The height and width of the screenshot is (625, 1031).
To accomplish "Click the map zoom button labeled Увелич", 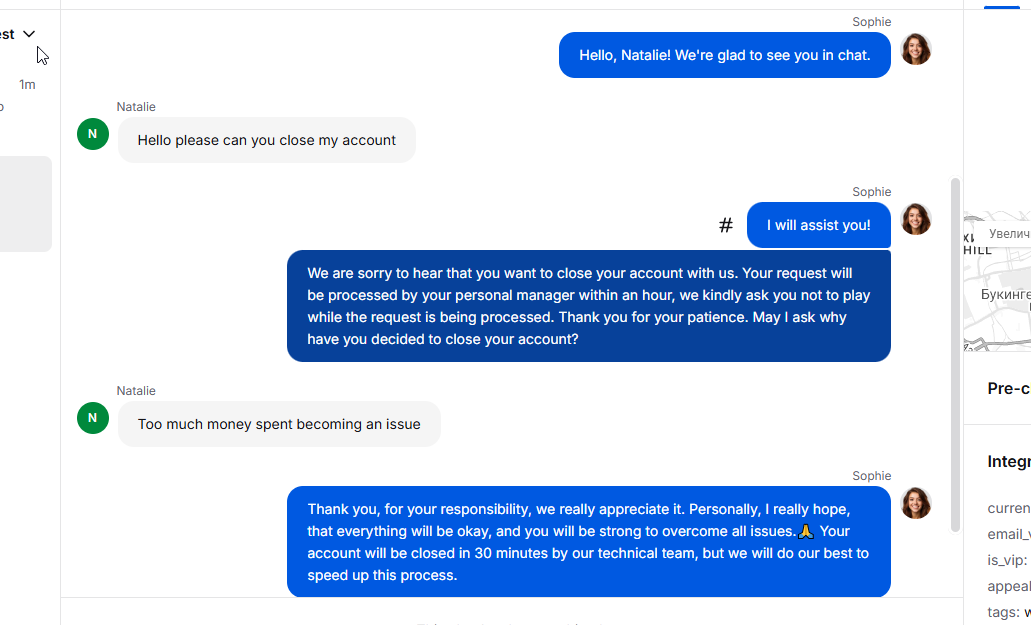I will coord(1009,233).
